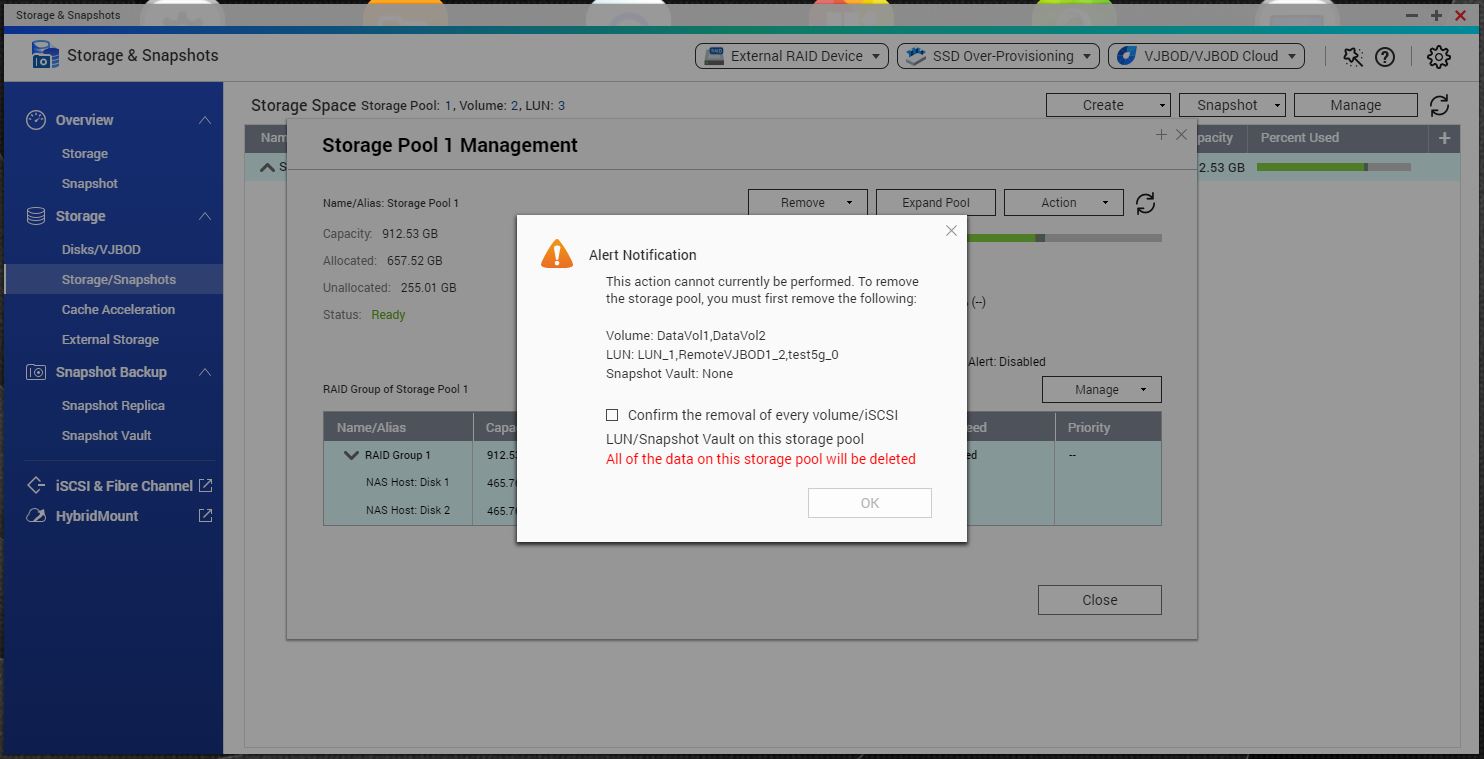
Task: Check the confirm removal checkbox
Action: coord(612,415)
